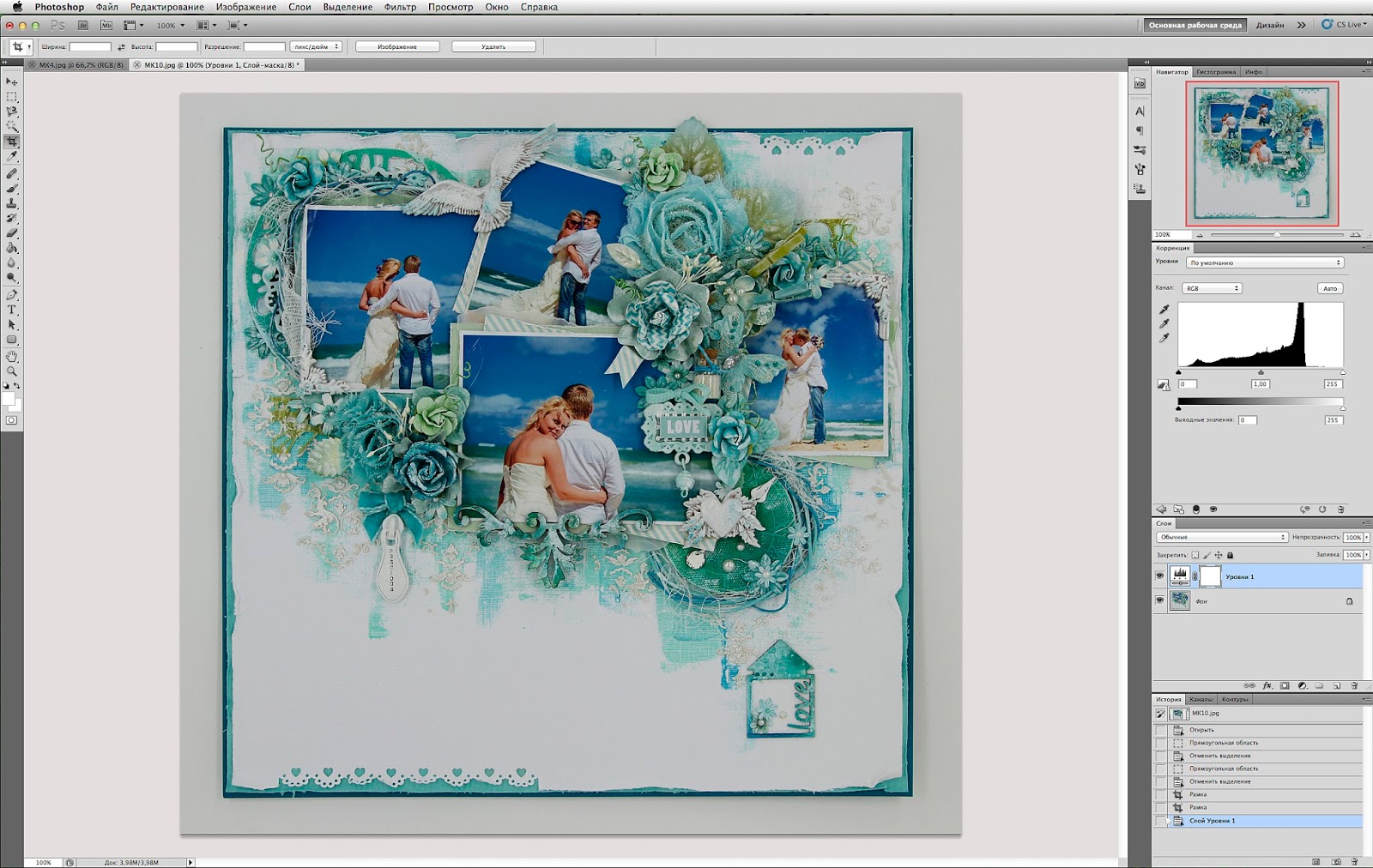Image resolution: width=1373 pixels, height=868 pixels.
Task: Select the Pen tool
Action: point(12,294)
